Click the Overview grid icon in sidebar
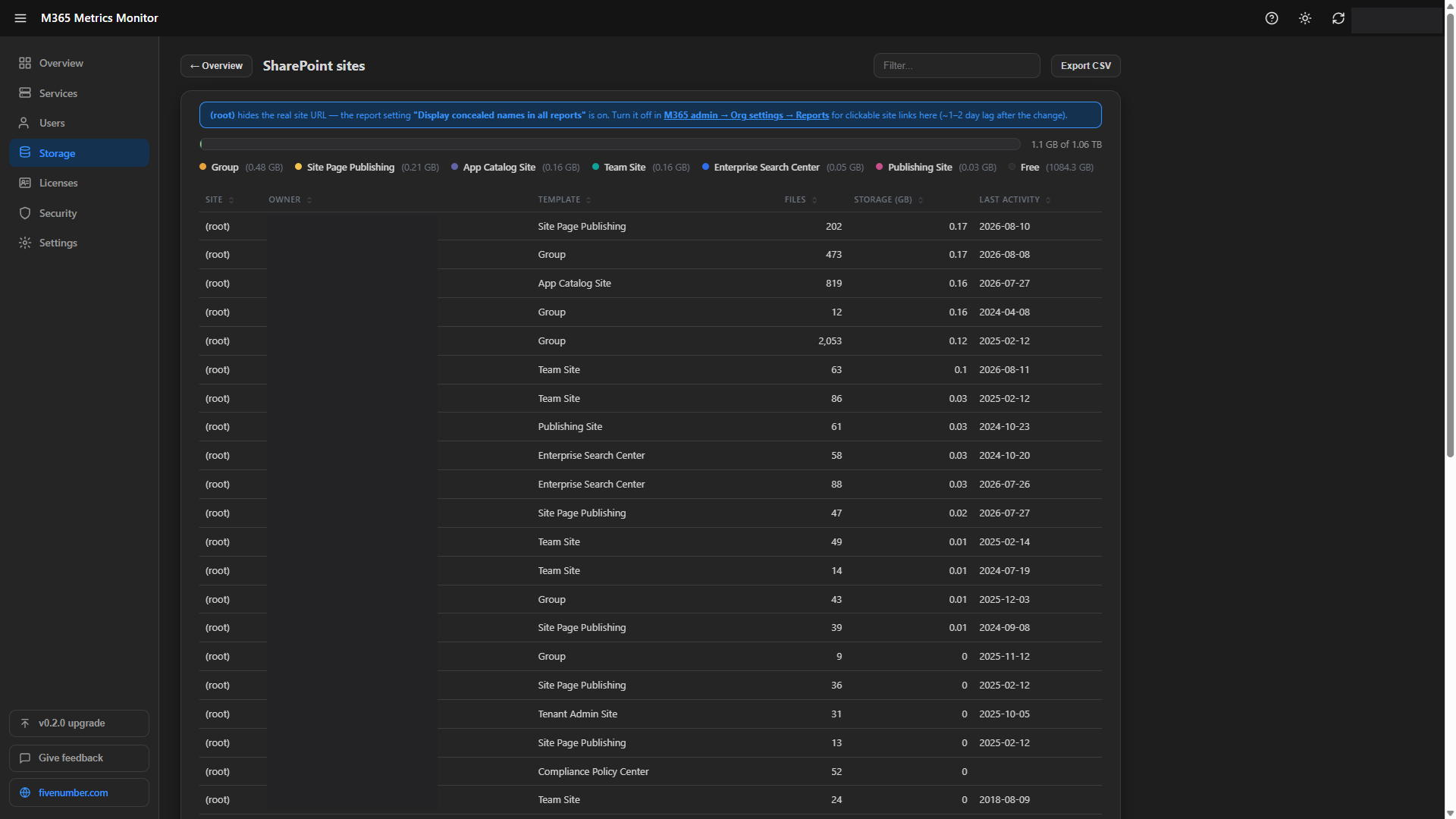The width and height of the screenshot is (1456, 819). pos(25,63)
